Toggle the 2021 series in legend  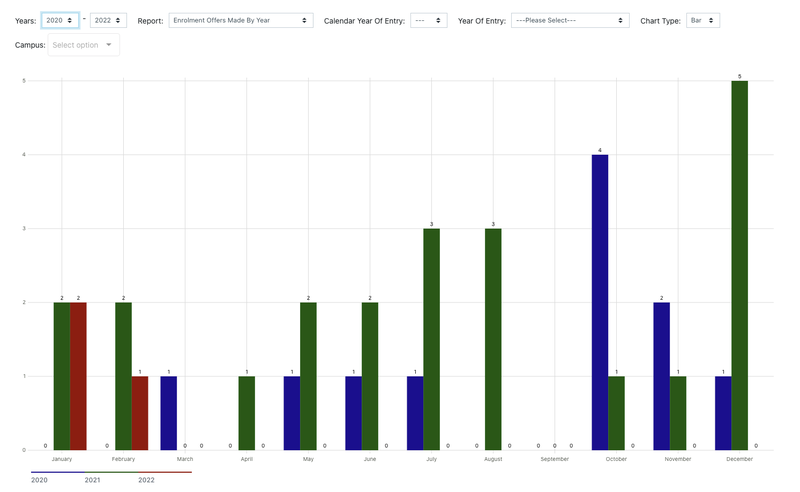[93, 480]
